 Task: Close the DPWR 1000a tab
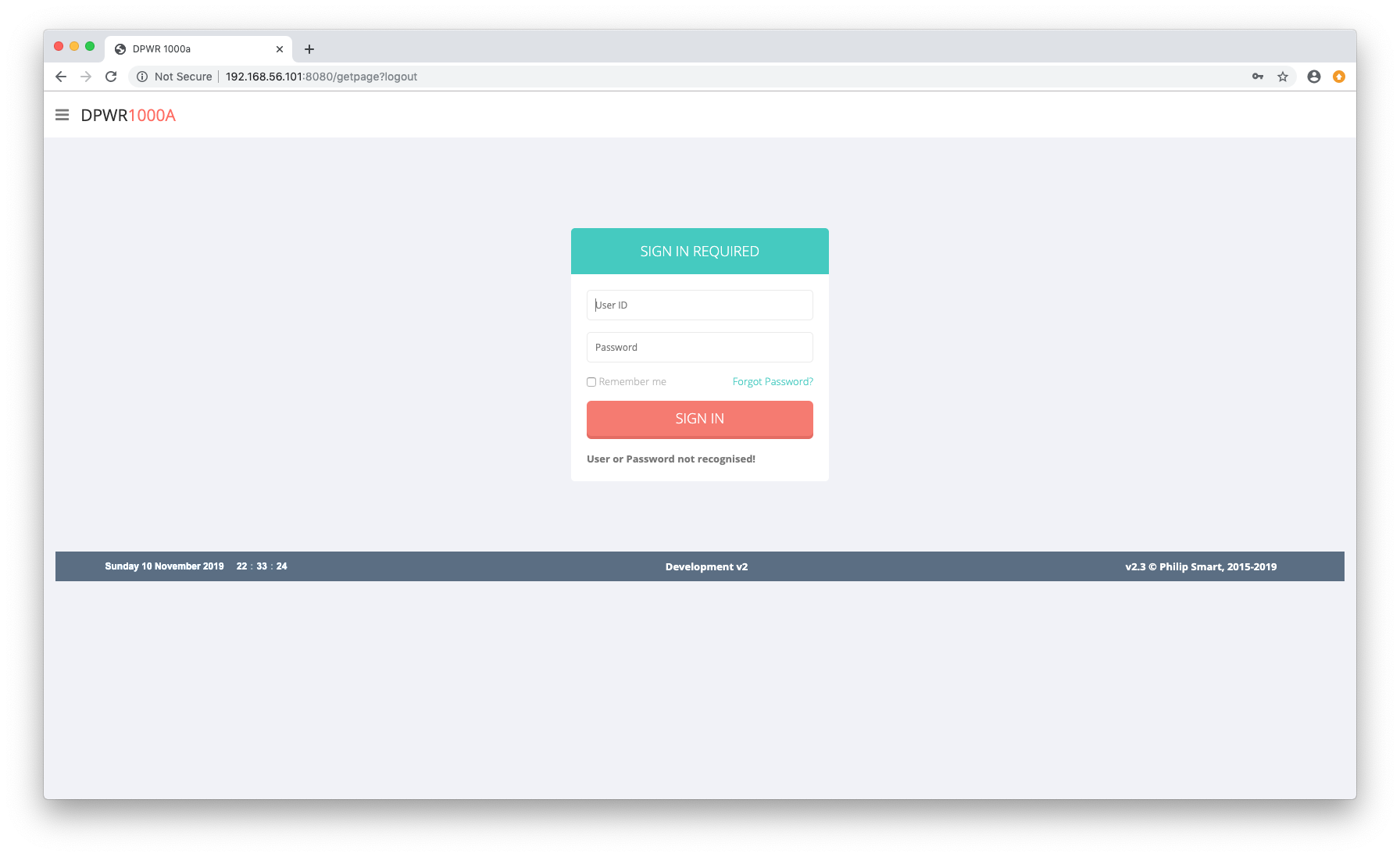pyautogui.click(x=280, y=49)
